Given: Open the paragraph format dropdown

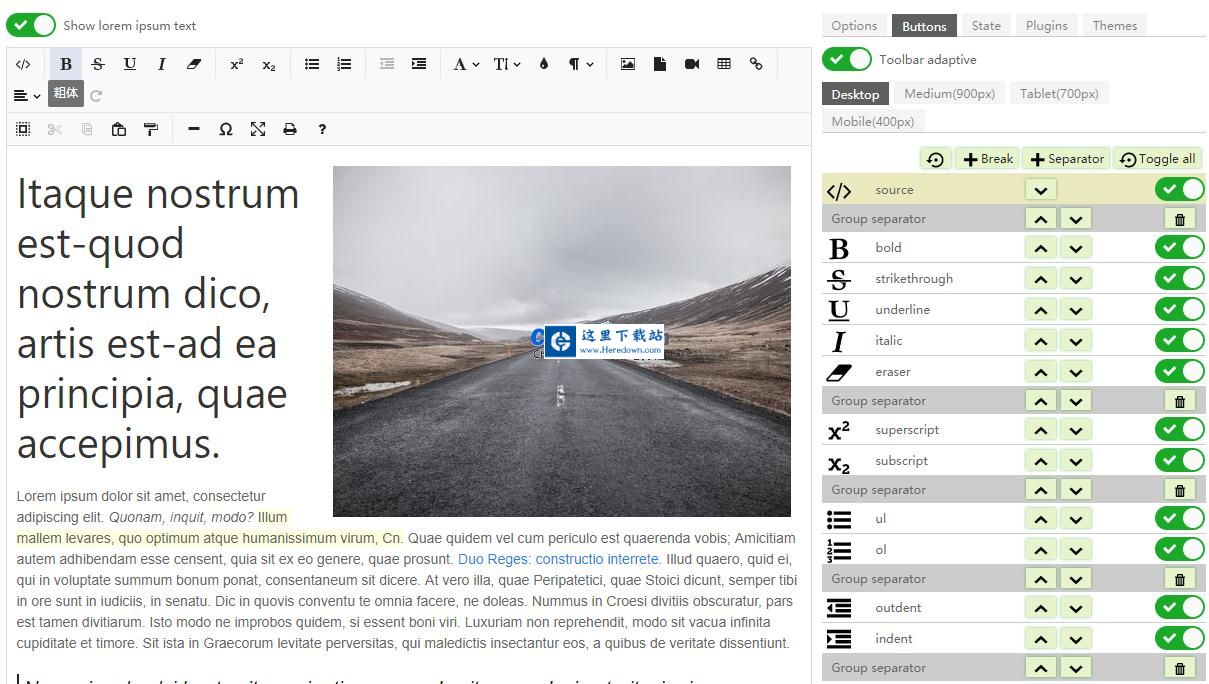Looking at the screenshot, I should point(578,64).
